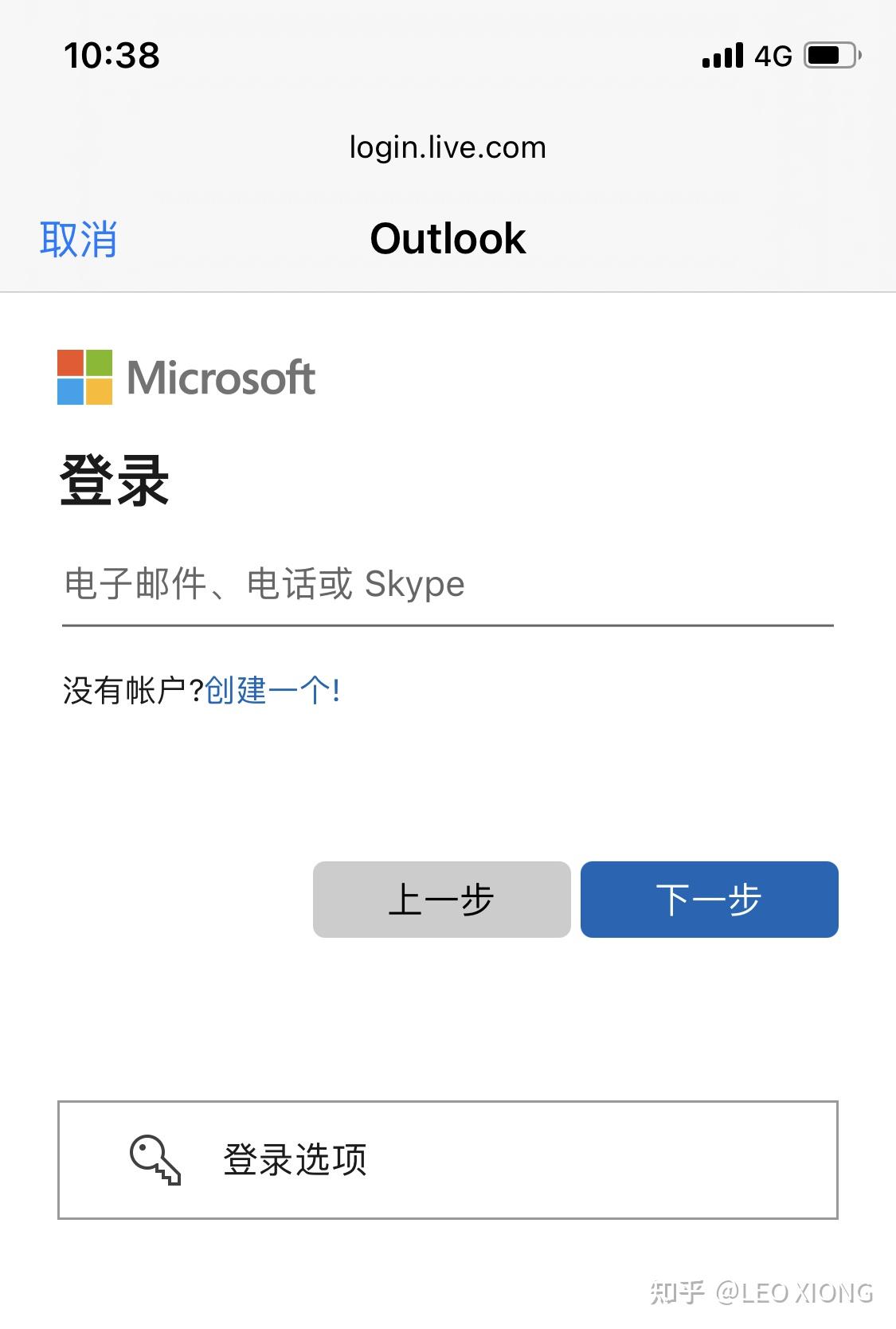Click the blue square of the Microsoft logo
The height and width of the screenshot is (1329, 896).
point(70,392)
